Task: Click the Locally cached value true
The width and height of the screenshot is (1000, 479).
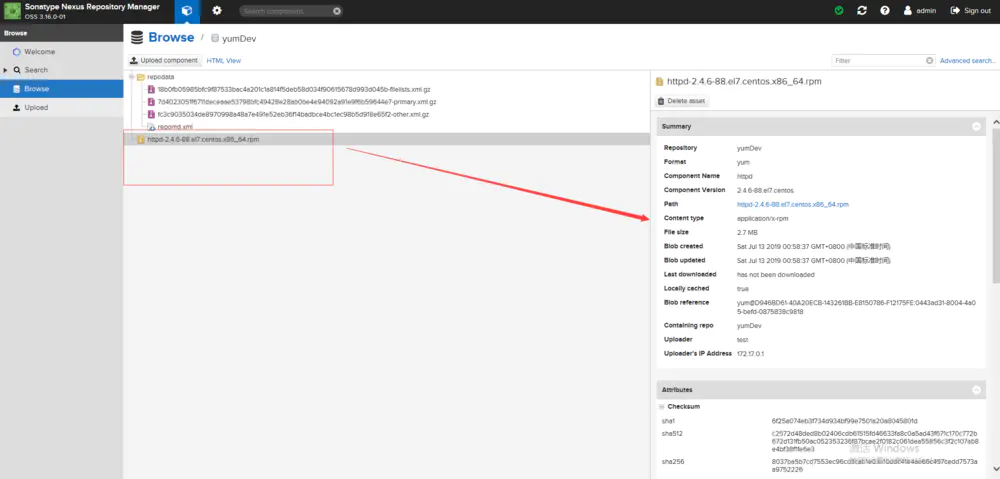Action: coord(743,288)
